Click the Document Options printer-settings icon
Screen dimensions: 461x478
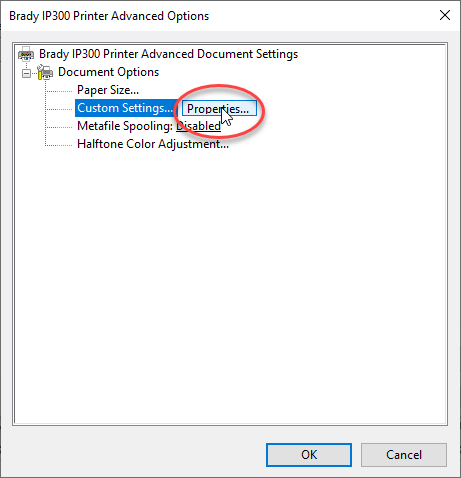45,72
